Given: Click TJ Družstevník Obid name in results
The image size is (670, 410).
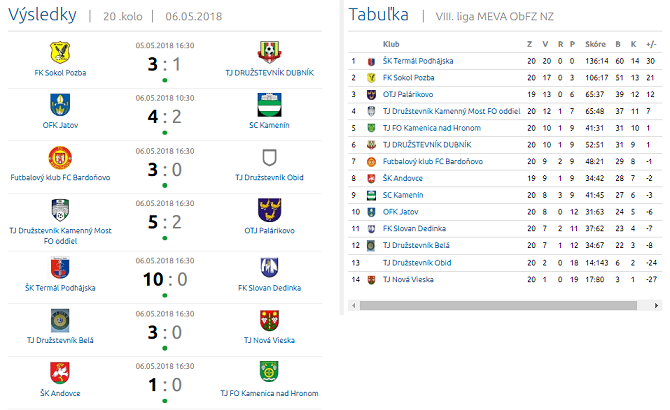Looking at the screenshot, I should (x=268, y=178).
